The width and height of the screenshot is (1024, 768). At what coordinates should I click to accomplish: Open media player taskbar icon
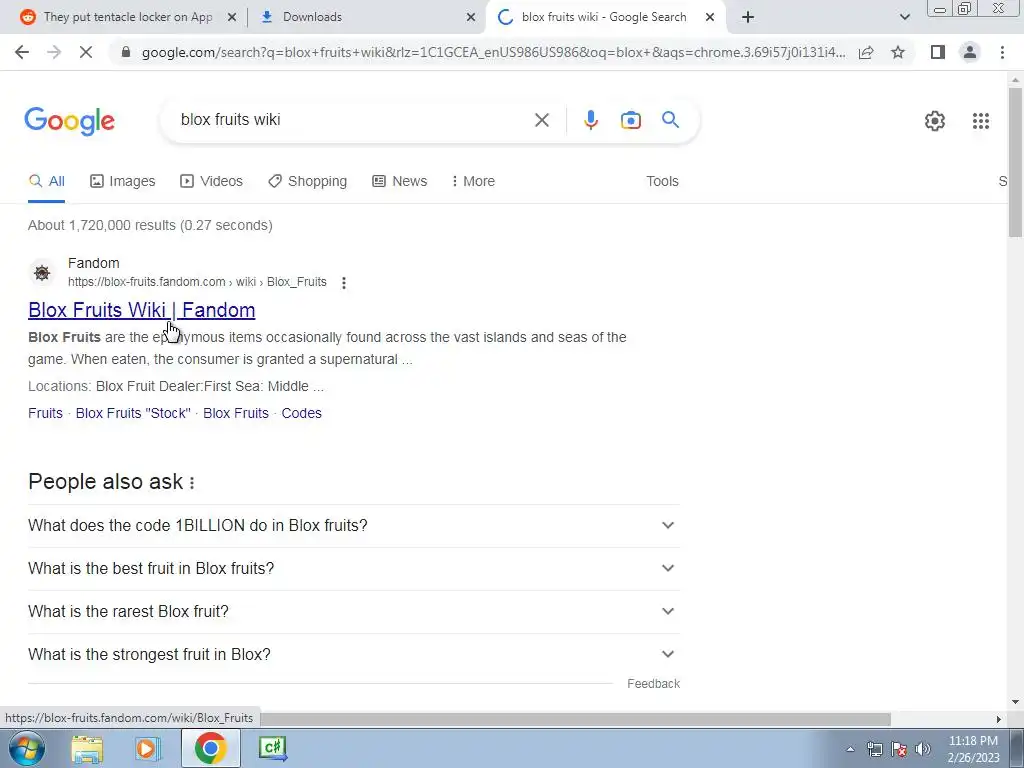(148, 748)
